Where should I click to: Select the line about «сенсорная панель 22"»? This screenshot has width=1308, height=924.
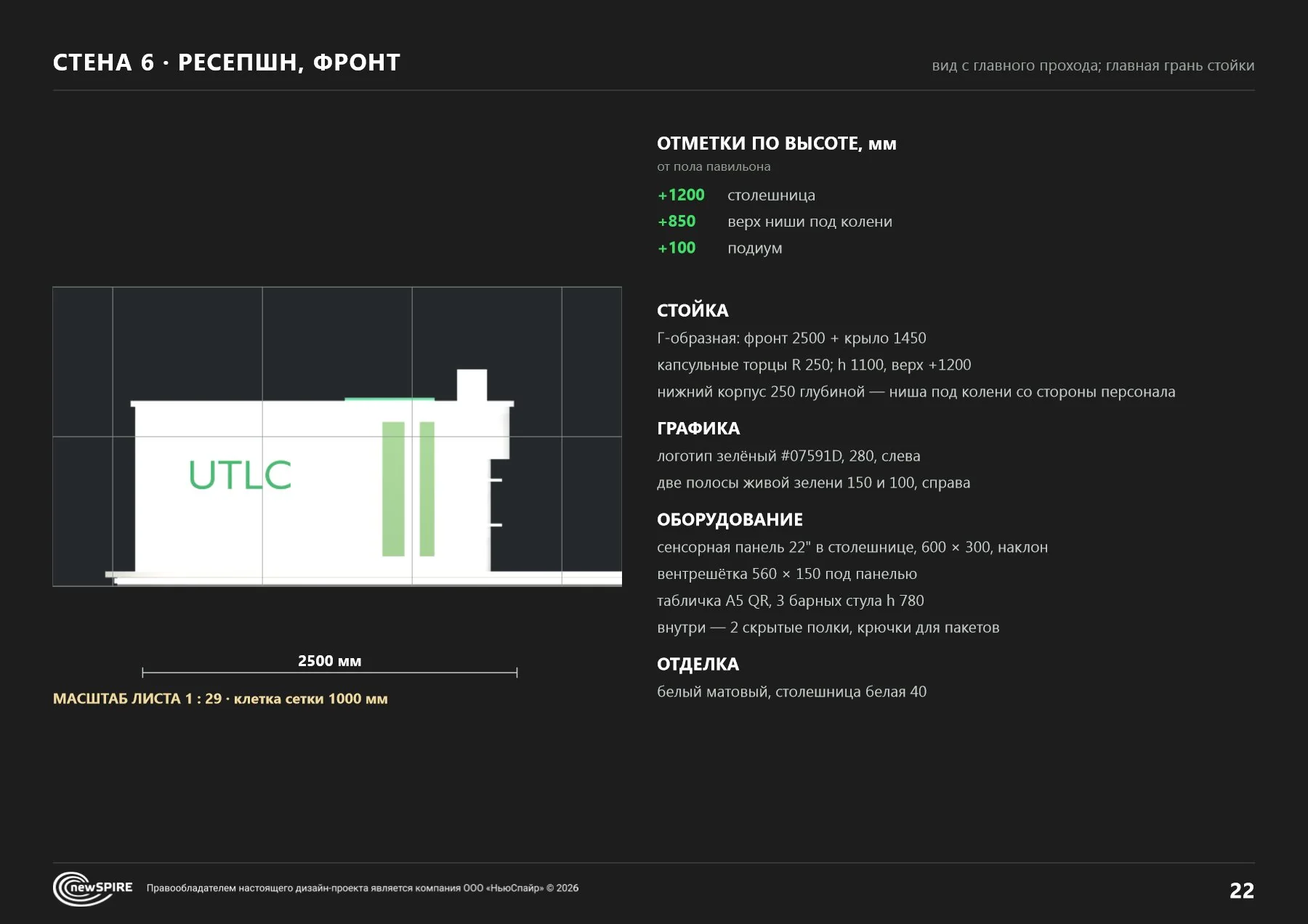(852, 547)
